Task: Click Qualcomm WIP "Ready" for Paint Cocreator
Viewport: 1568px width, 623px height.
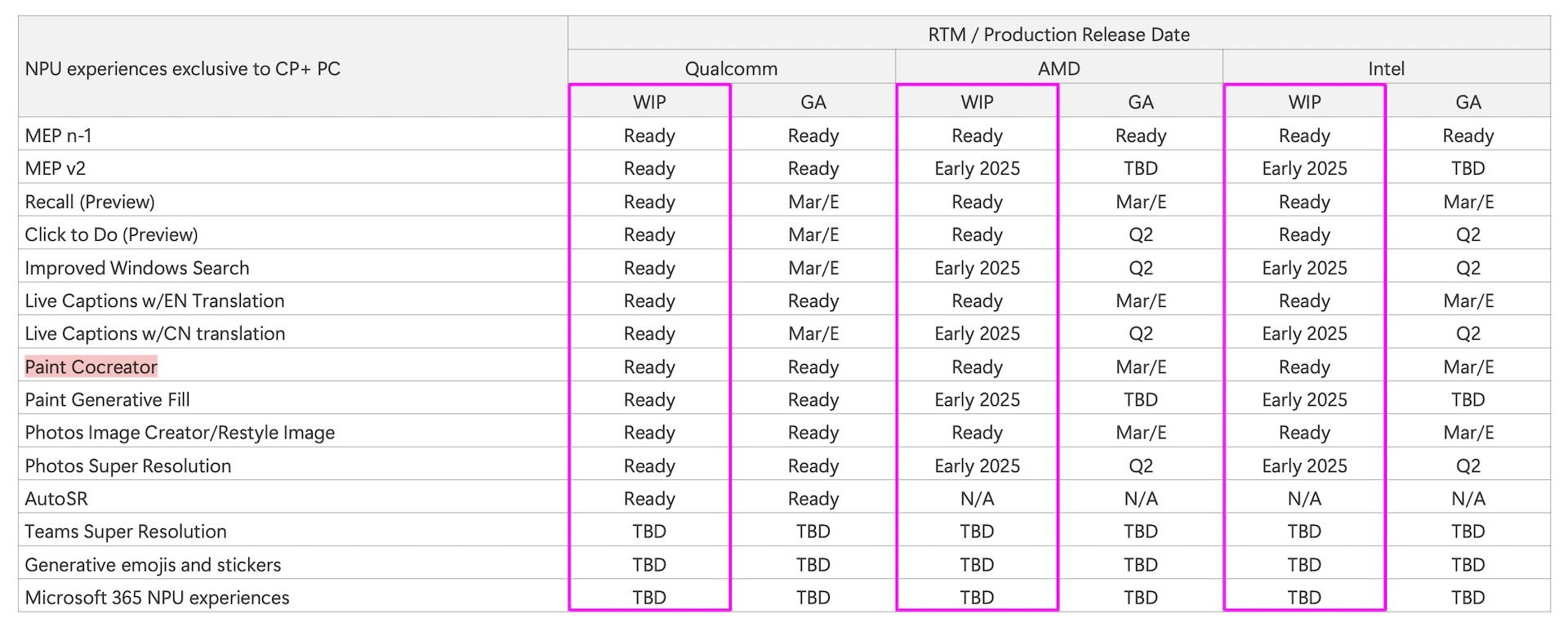Action: point(649,367)
